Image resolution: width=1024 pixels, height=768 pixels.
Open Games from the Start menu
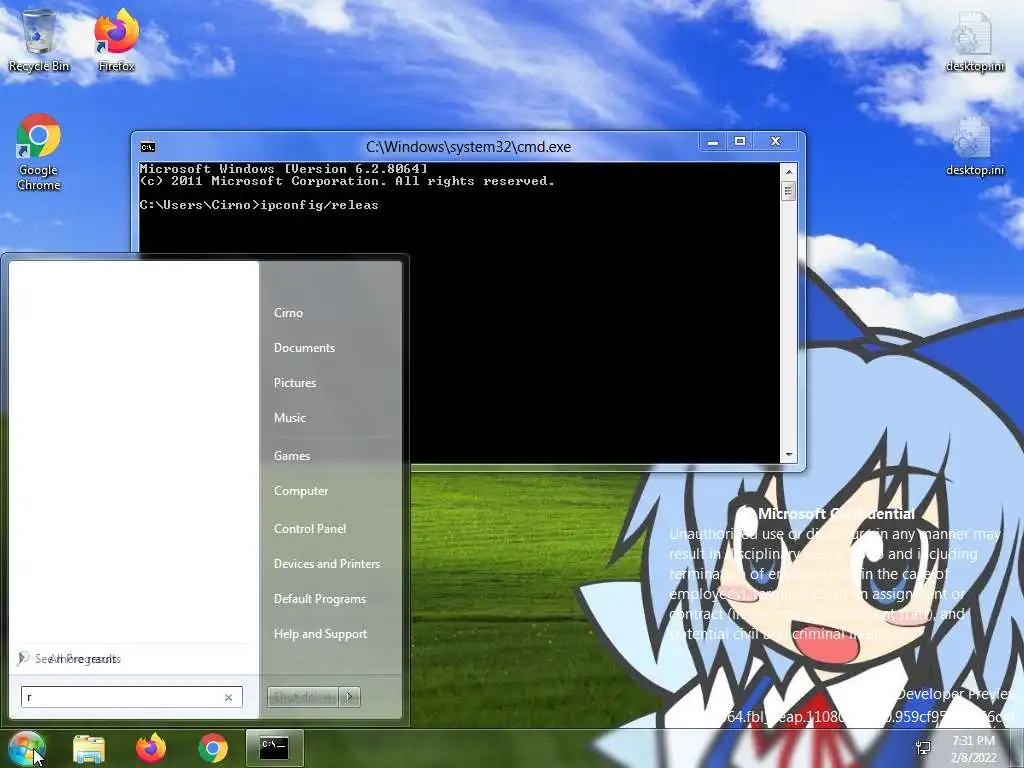292,456
